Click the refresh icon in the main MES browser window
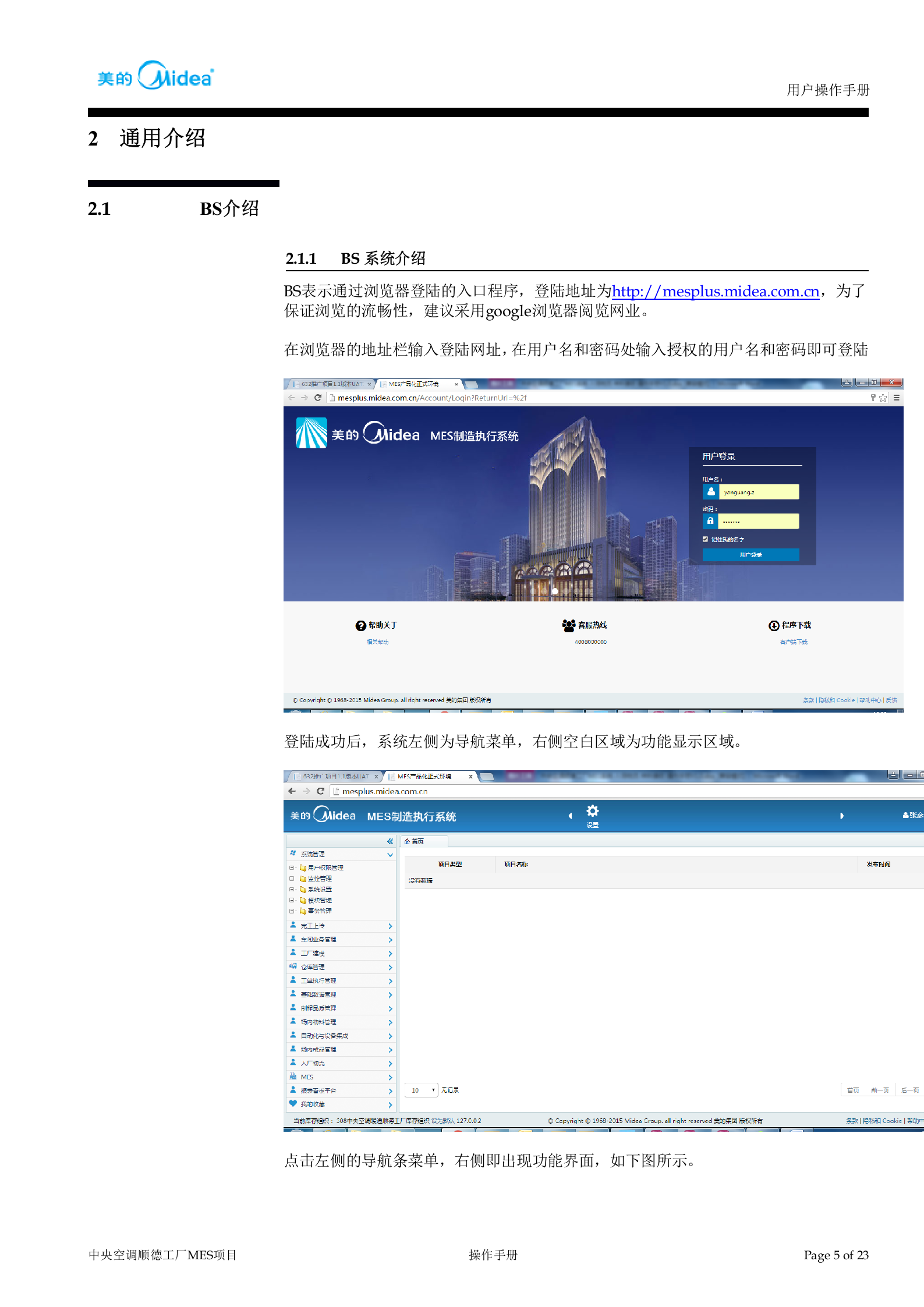924x1307 pixels. pyautogui.click(x=320, y=791)
